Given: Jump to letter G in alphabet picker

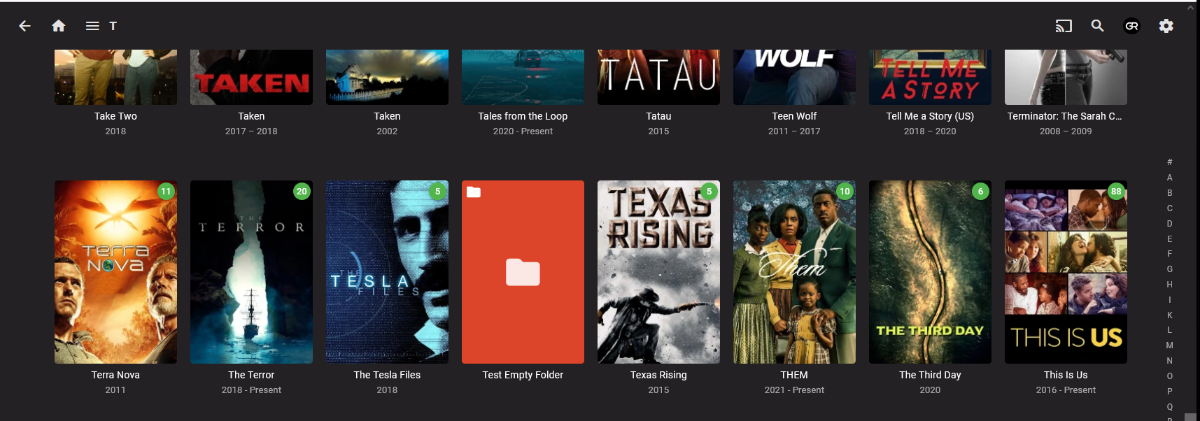Looking at the screenshot, I should point(1170,269).
